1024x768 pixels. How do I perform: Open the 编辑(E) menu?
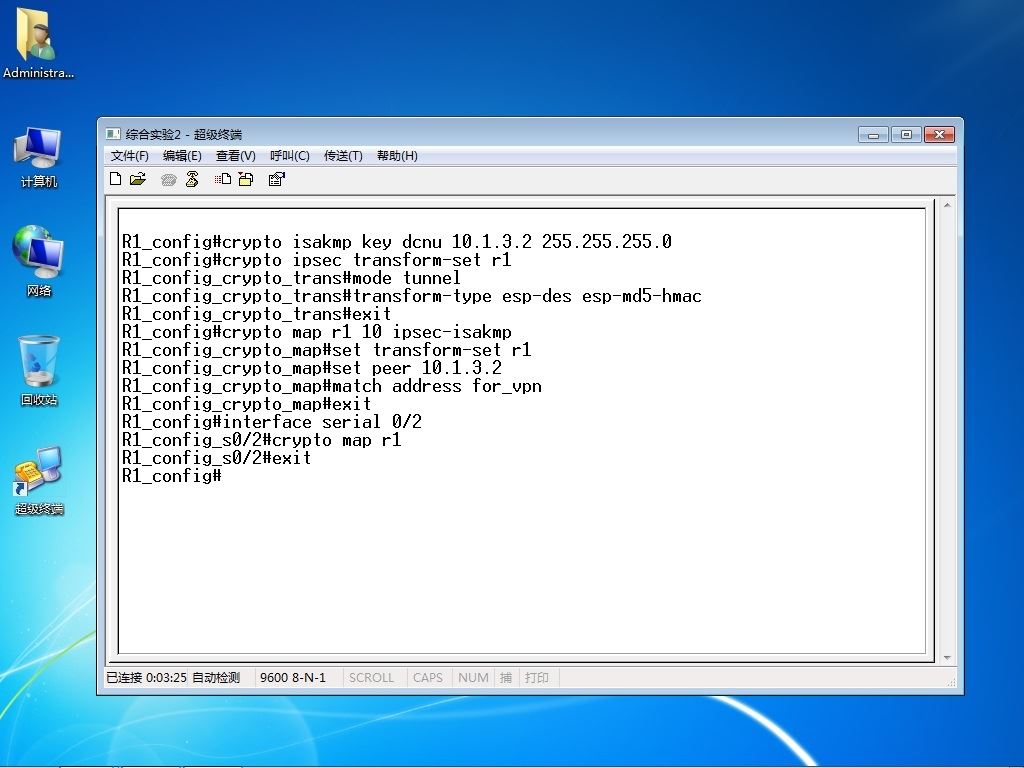(182, 155)
